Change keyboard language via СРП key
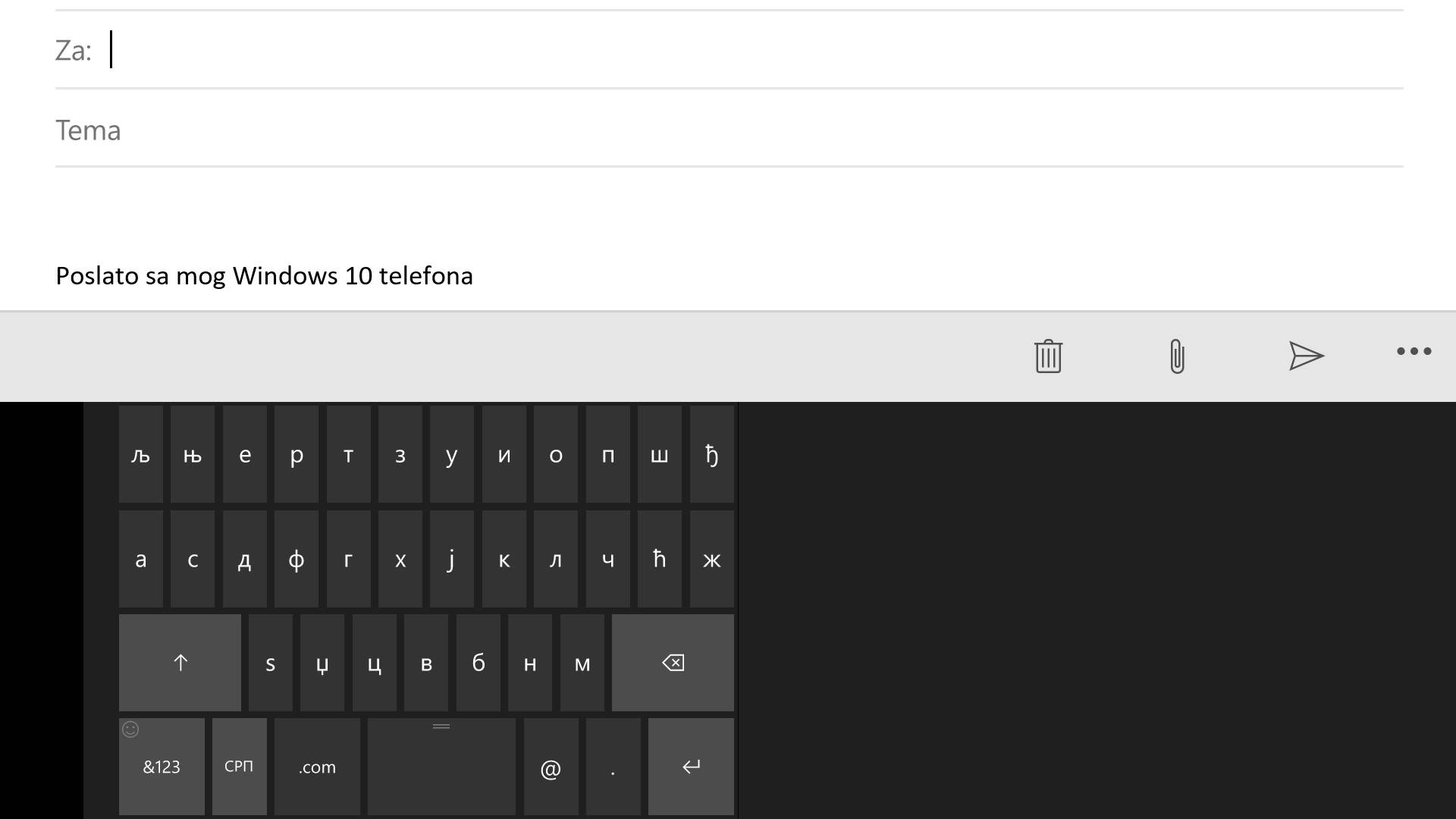The image size is (1456, 819). [239, 767]
